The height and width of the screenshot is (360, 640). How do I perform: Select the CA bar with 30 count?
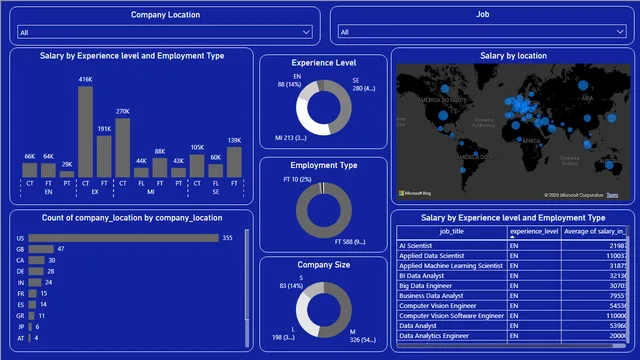[36, 260]
